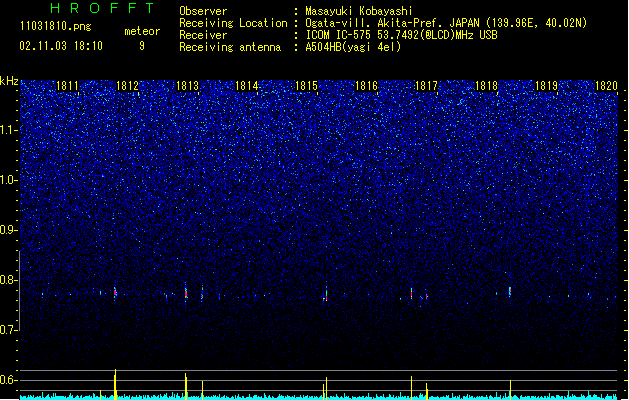Click the 1812 time marker

[127, 86]
